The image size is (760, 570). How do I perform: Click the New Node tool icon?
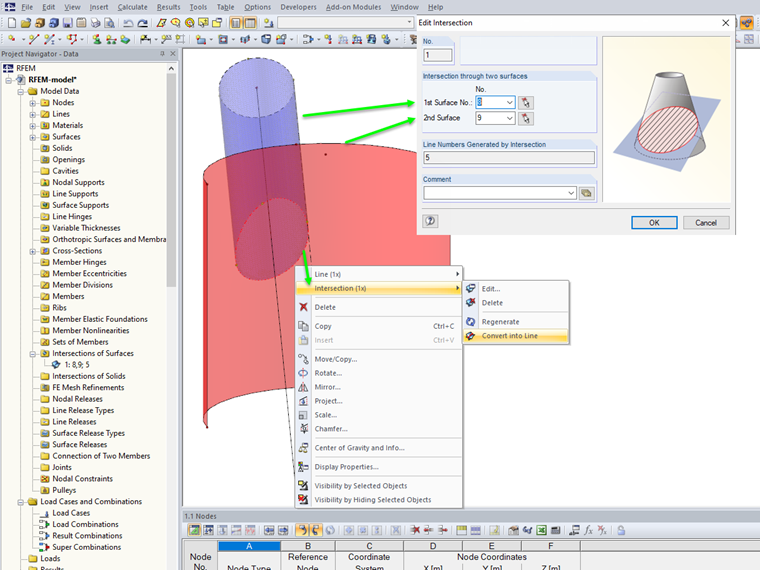coord(12,39)
